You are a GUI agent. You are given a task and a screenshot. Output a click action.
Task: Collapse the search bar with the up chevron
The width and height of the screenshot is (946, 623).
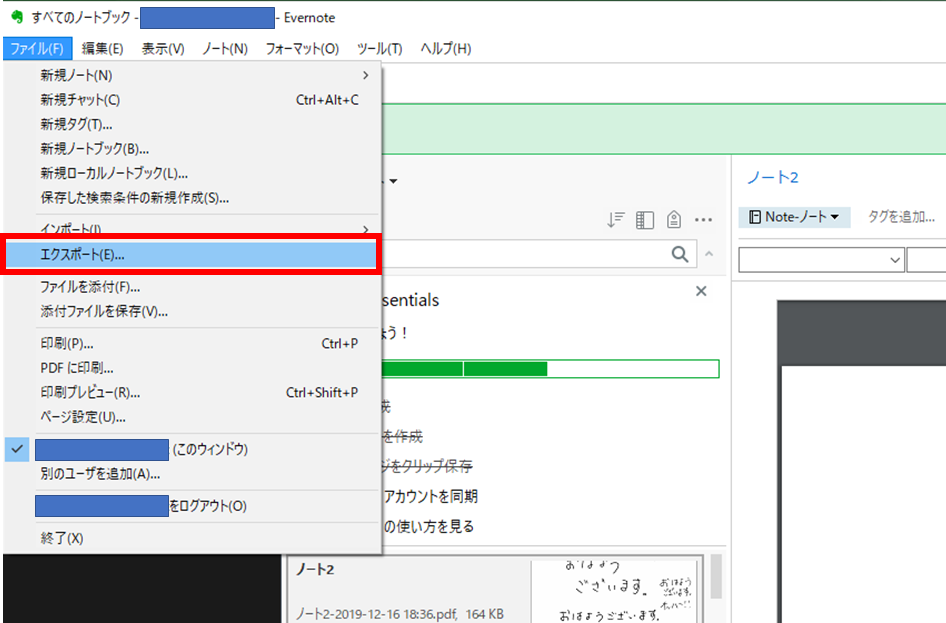coord(710,255)
